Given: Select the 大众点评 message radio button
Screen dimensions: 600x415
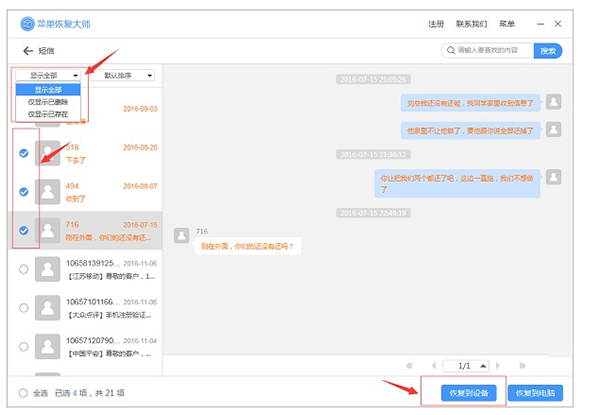Looking at the screenshot, I should [24, 307].
